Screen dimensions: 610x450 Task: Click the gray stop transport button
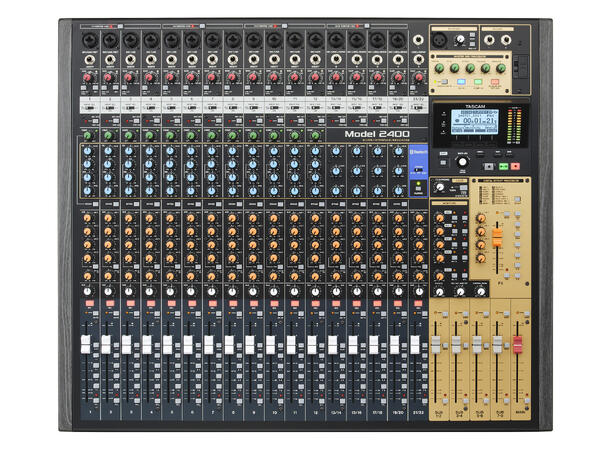coord(488,166)
